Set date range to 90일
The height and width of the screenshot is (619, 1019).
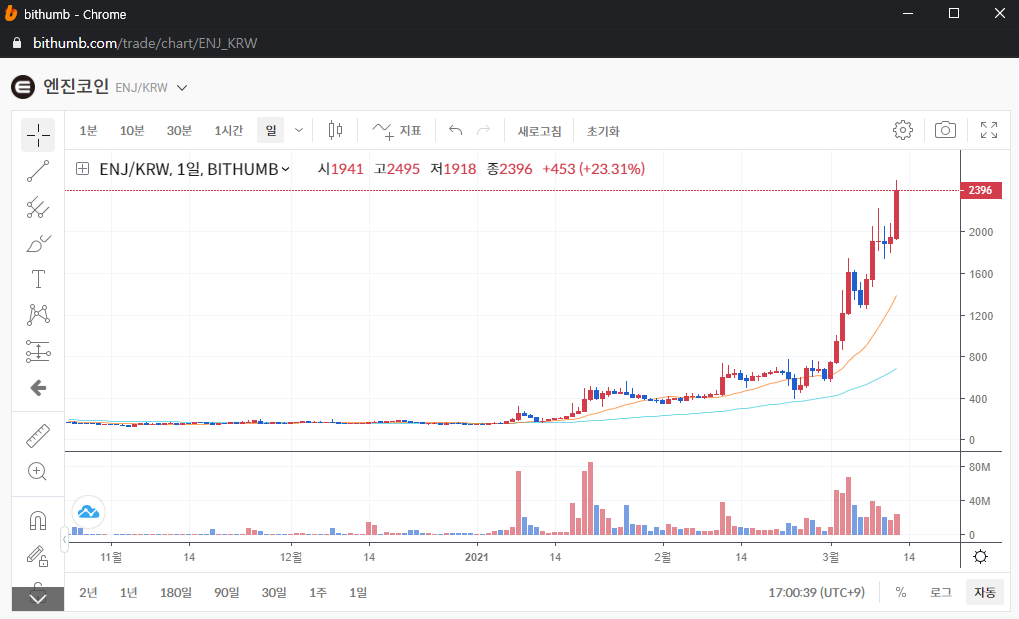pyautogui.click(x=227, y=592)
